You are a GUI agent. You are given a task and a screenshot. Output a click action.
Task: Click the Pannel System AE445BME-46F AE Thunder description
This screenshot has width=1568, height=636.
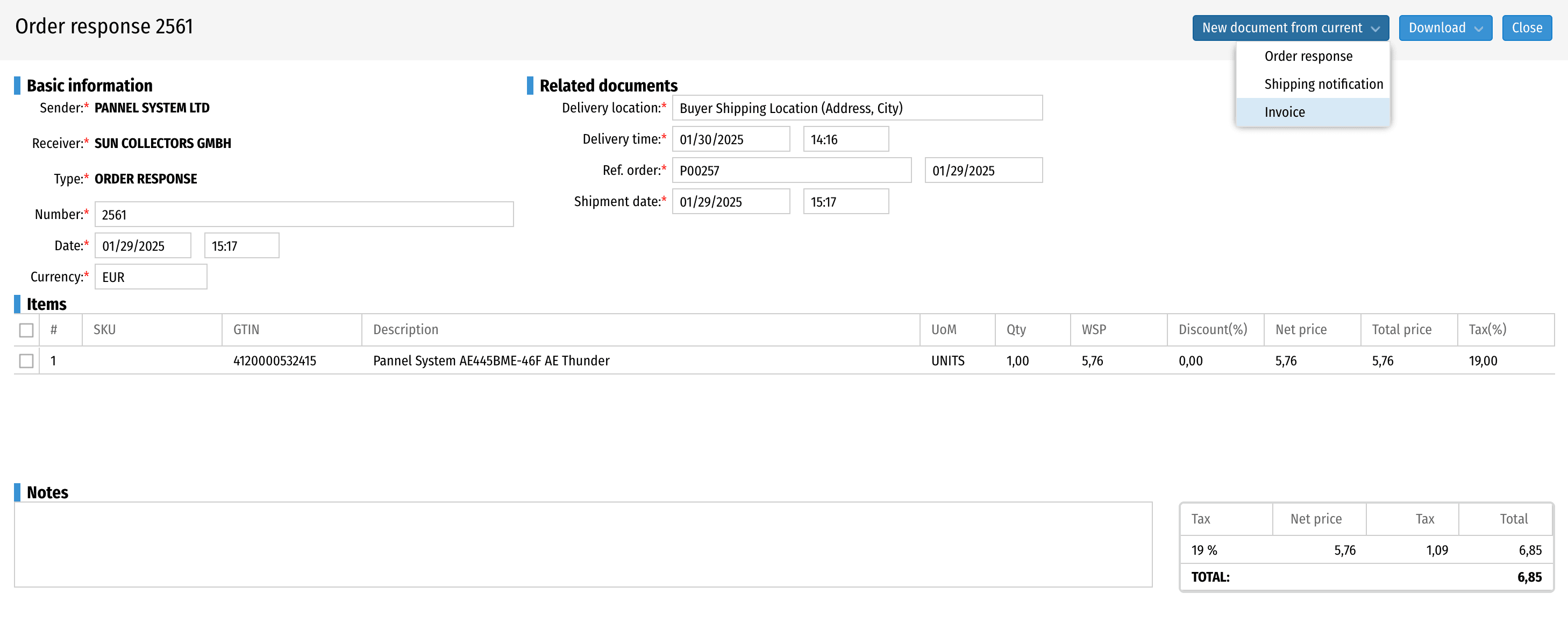point(490,361)
